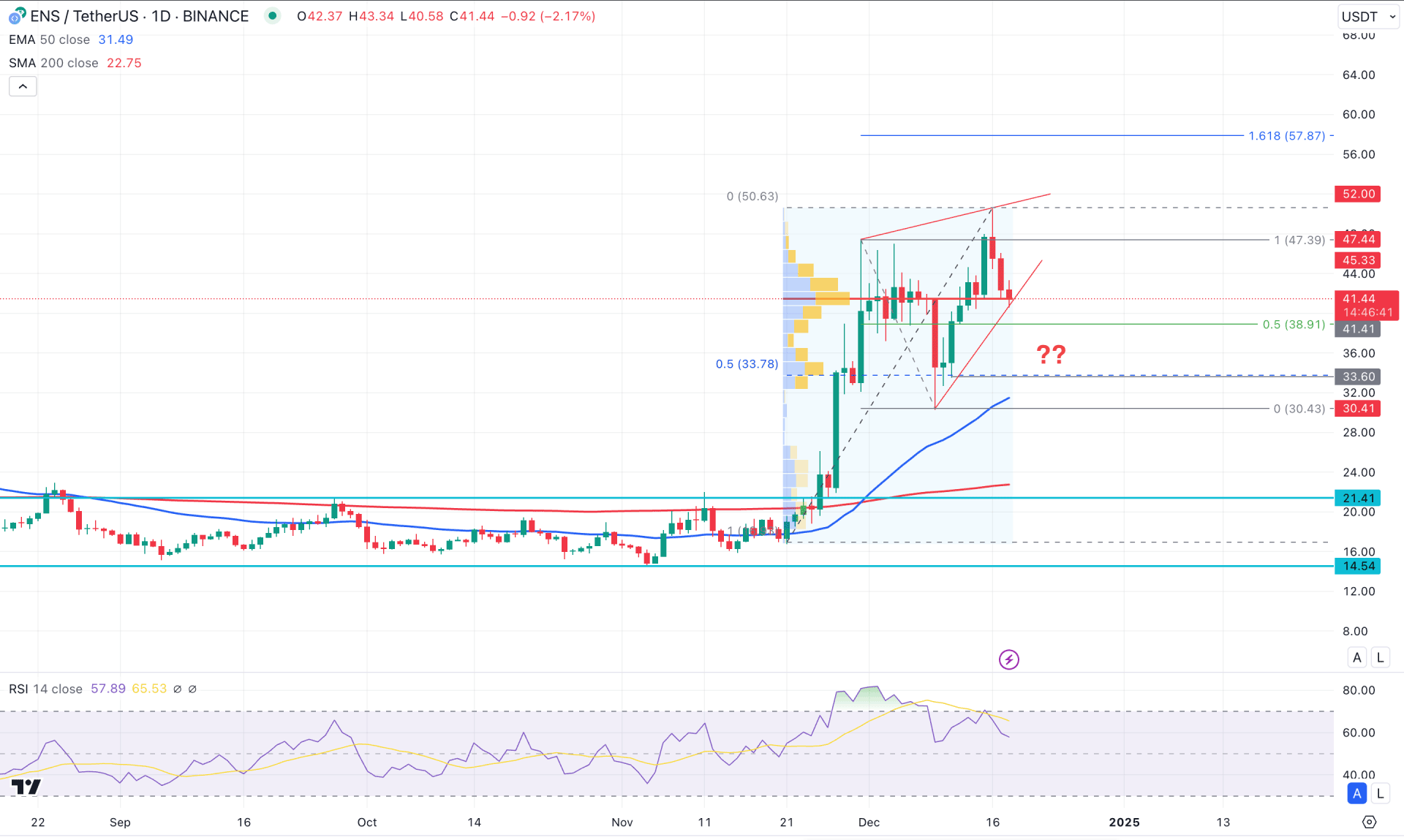Collapse the indicator legend with the chevron button
The height and width of the screenshot is (840, 1404).
tap(23, 86)
